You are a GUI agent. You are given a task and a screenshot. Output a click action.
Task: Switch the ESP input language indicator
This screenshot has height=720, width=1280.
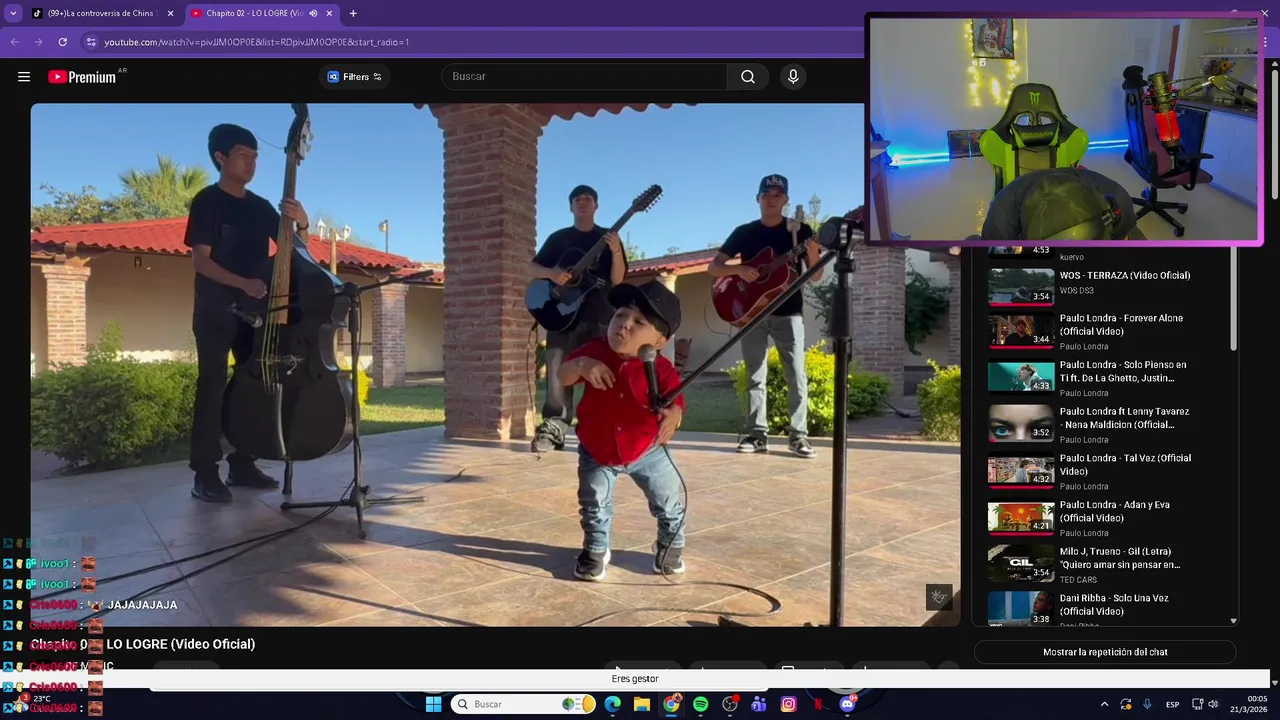coord(1172,704)
